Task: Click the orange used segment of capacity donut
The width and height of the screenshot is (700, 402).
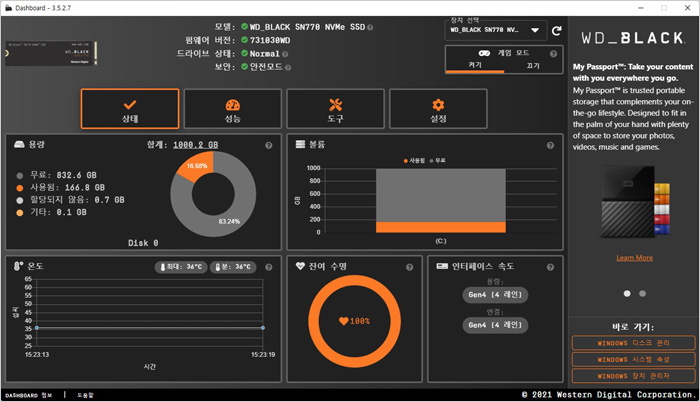Action: (194, 166)
